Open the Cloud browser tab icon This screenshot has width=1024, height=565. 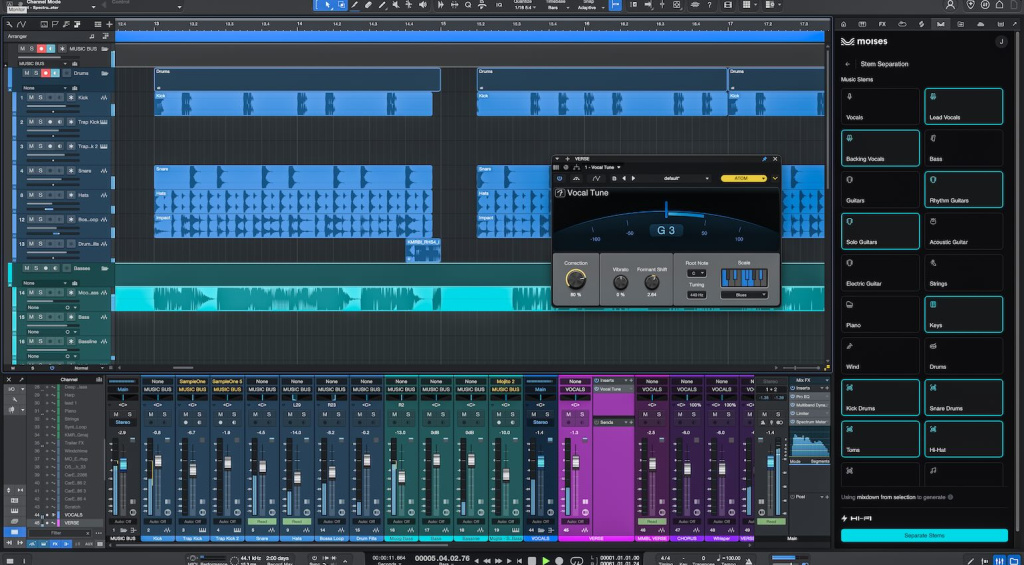980,24
